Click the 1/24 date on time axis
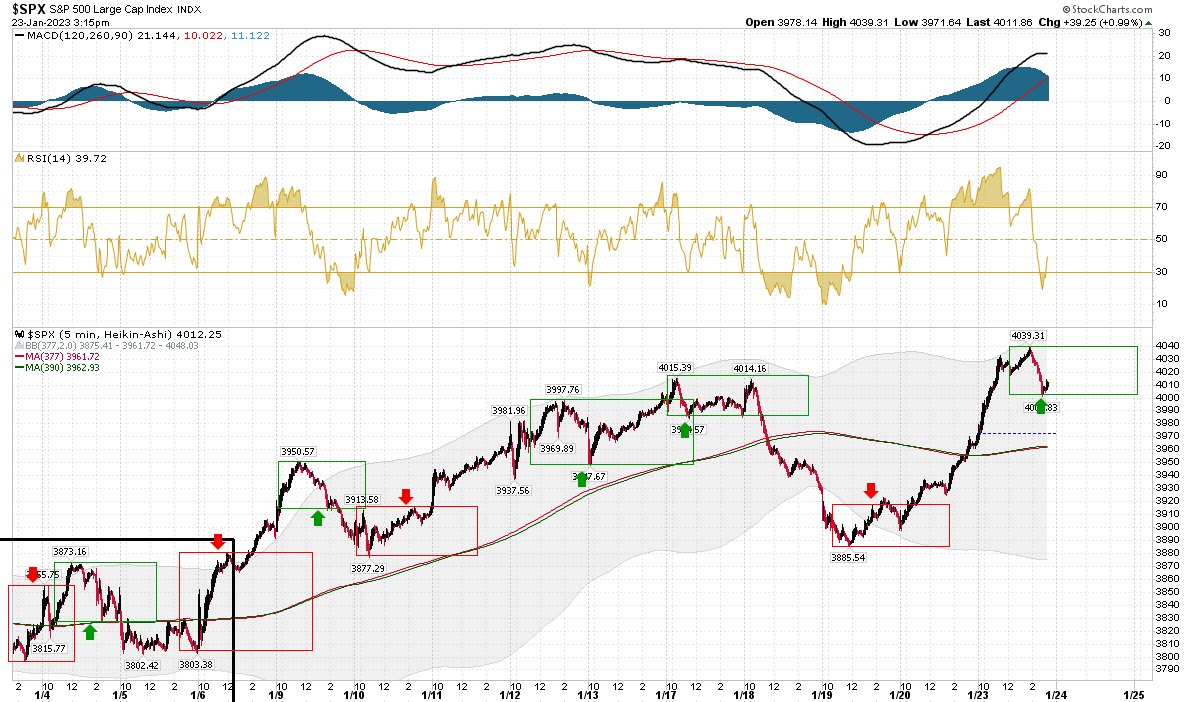1184x702 pixels. point(1056,695)
